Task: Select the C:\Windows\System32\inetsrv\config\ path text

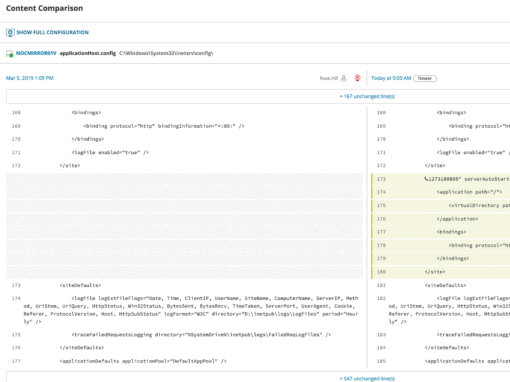Action: tap(166, 53)
